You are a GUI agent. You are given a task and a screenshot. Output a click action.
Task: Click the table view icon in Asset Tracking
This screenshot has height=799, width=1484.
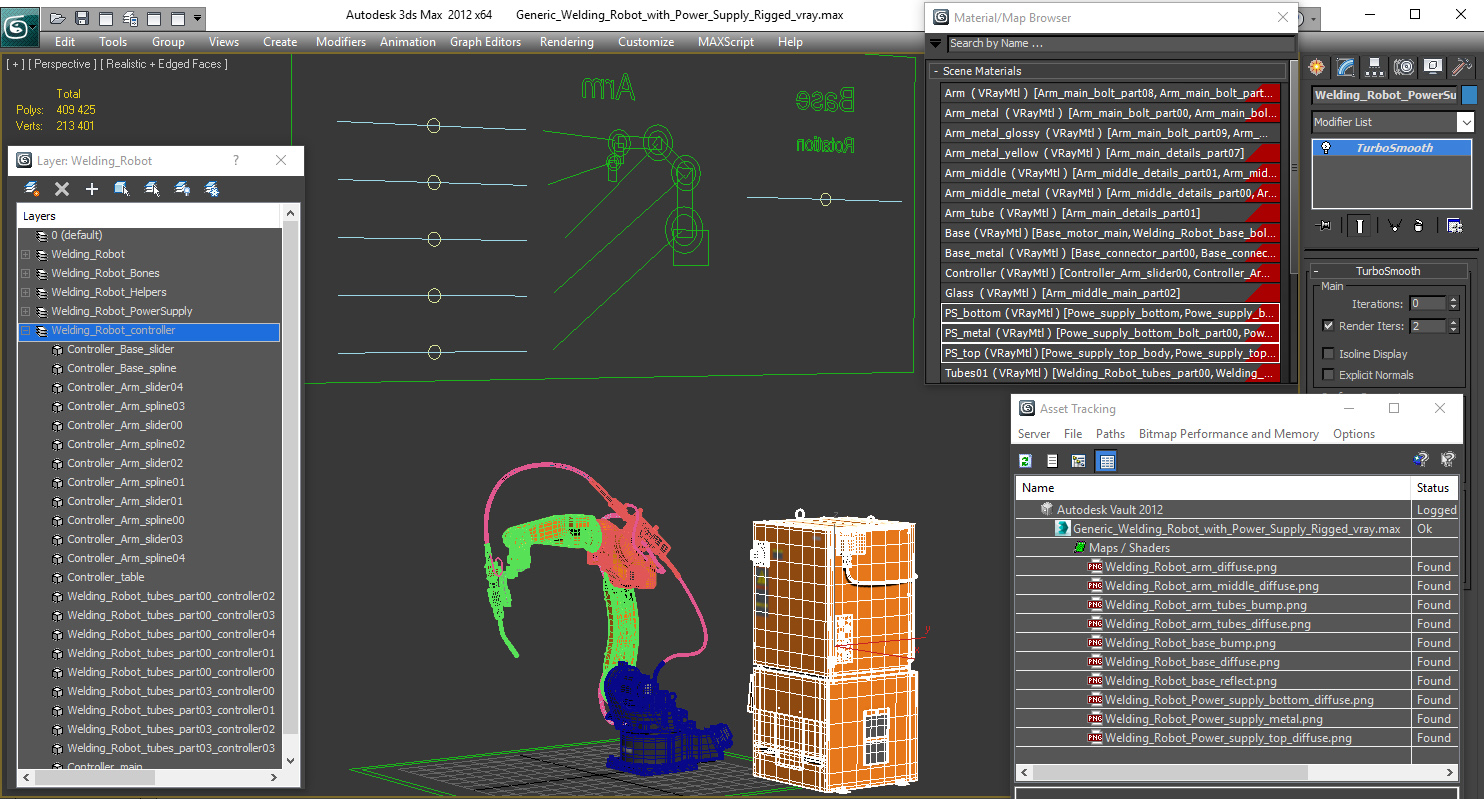(1106, 461)
